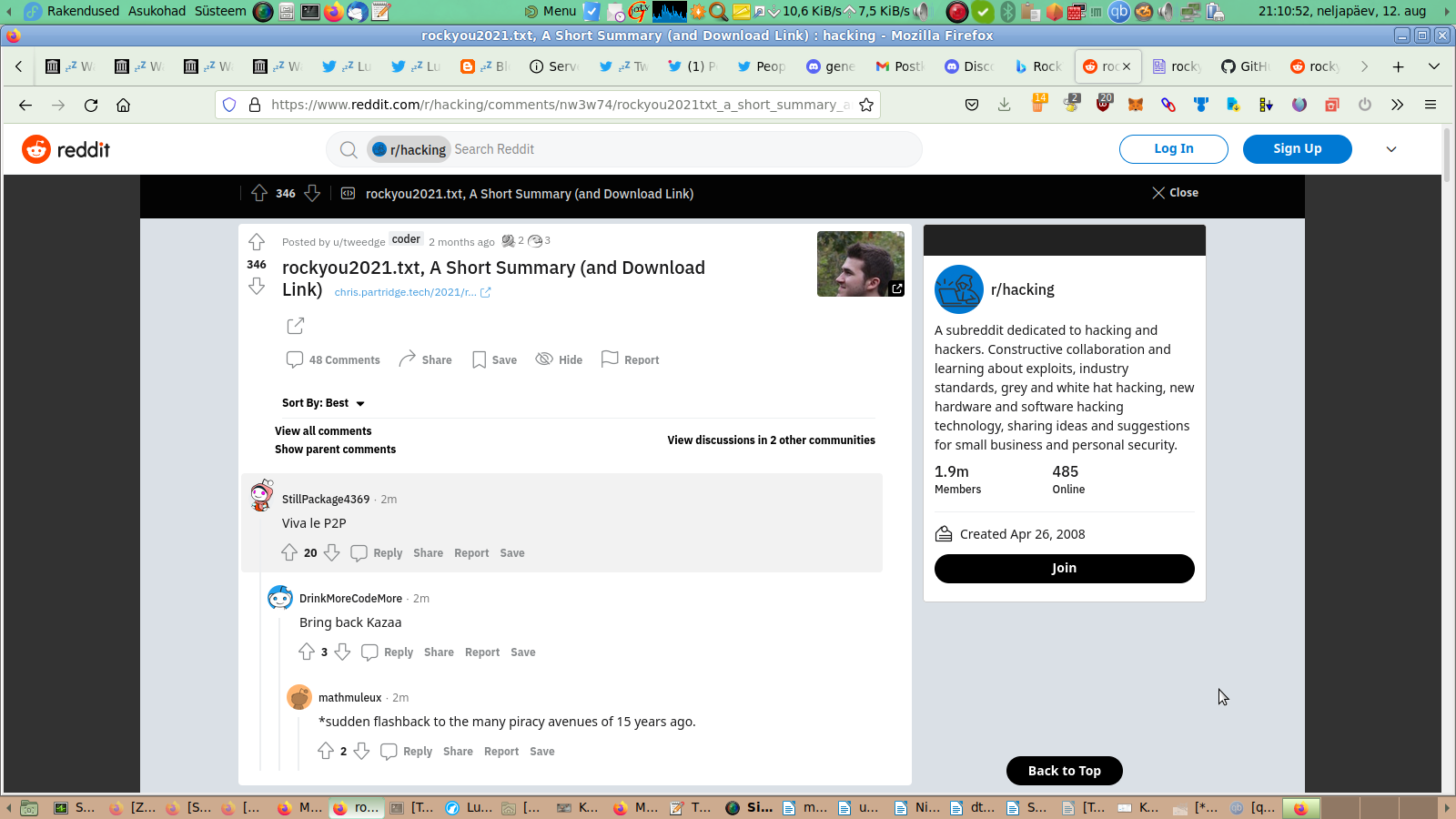Screen dimensions: 1456x819
Task: Click the Firefox address bar URL
Action: point(561,105)
